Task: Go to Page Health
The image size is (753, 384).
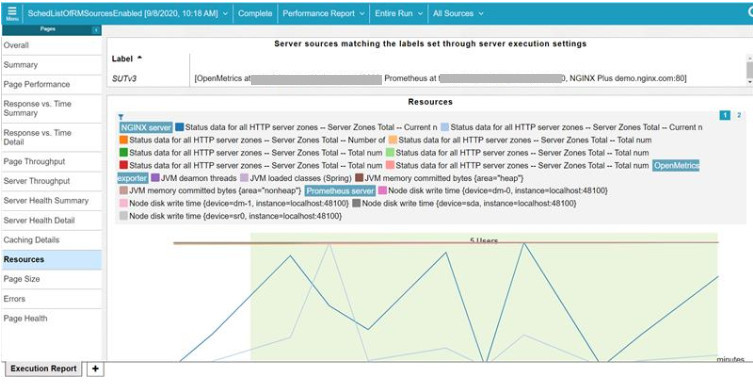Action: click(52, 318)
